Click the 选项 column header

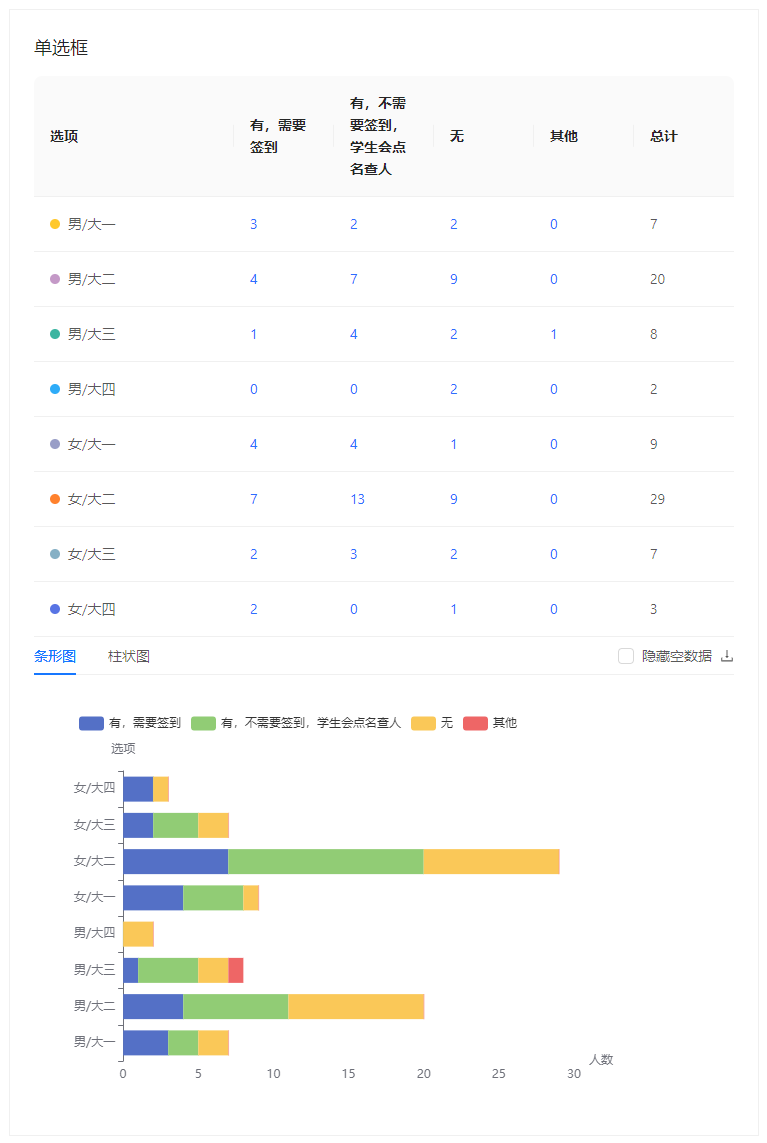click(64, 136)
